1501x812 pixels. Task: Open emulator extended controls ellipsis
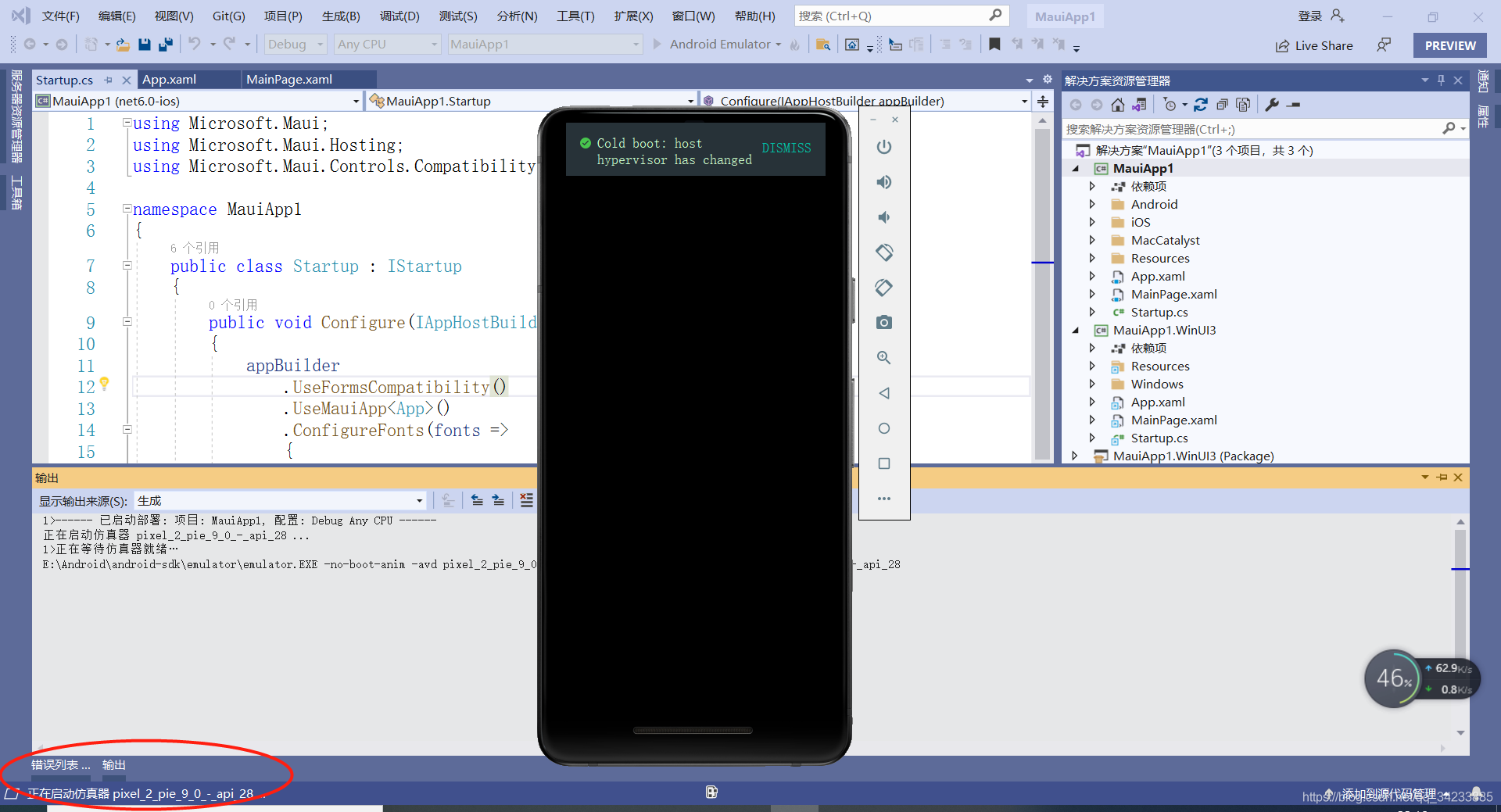[x=883, y=499]
